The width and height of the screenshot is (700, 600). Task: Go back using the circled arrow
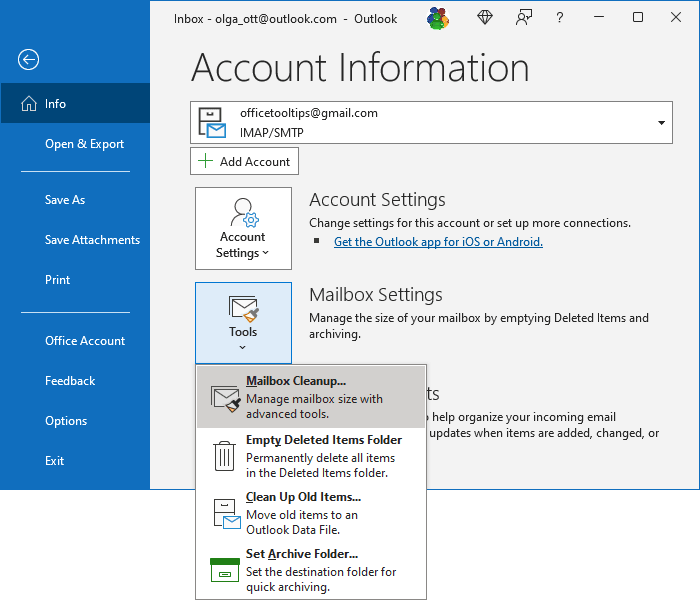click(28, 59)
